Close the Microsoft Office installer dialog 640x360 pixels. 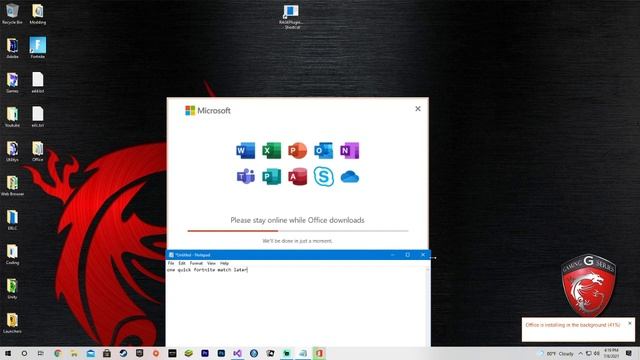pos(418,109)
